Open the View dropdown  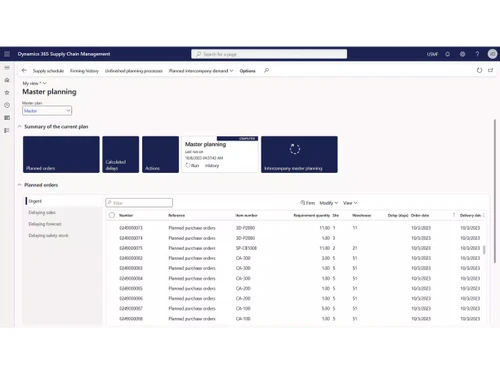(350, 203)
